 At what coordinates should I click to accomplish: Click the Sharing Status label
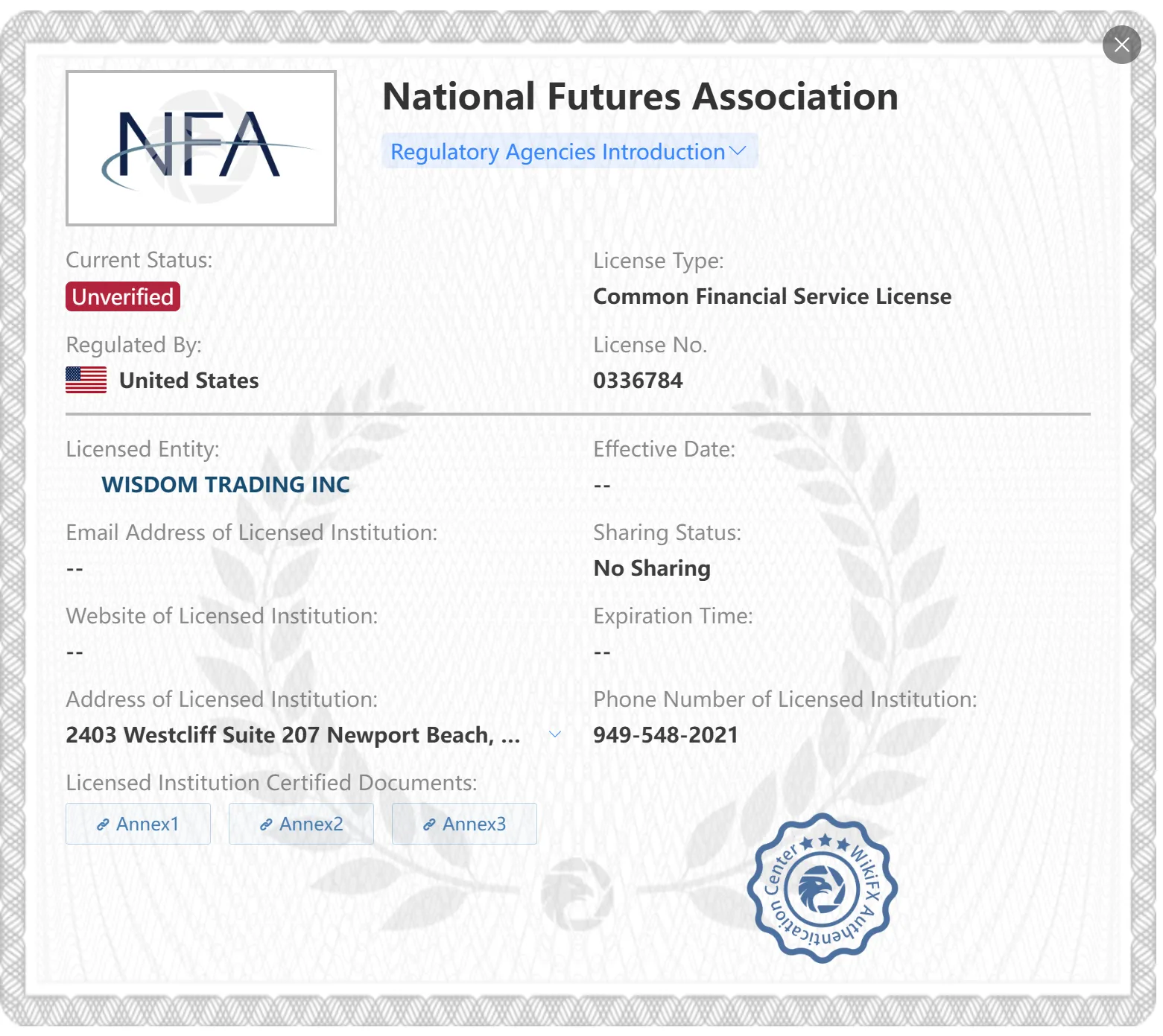click(668, 533)
